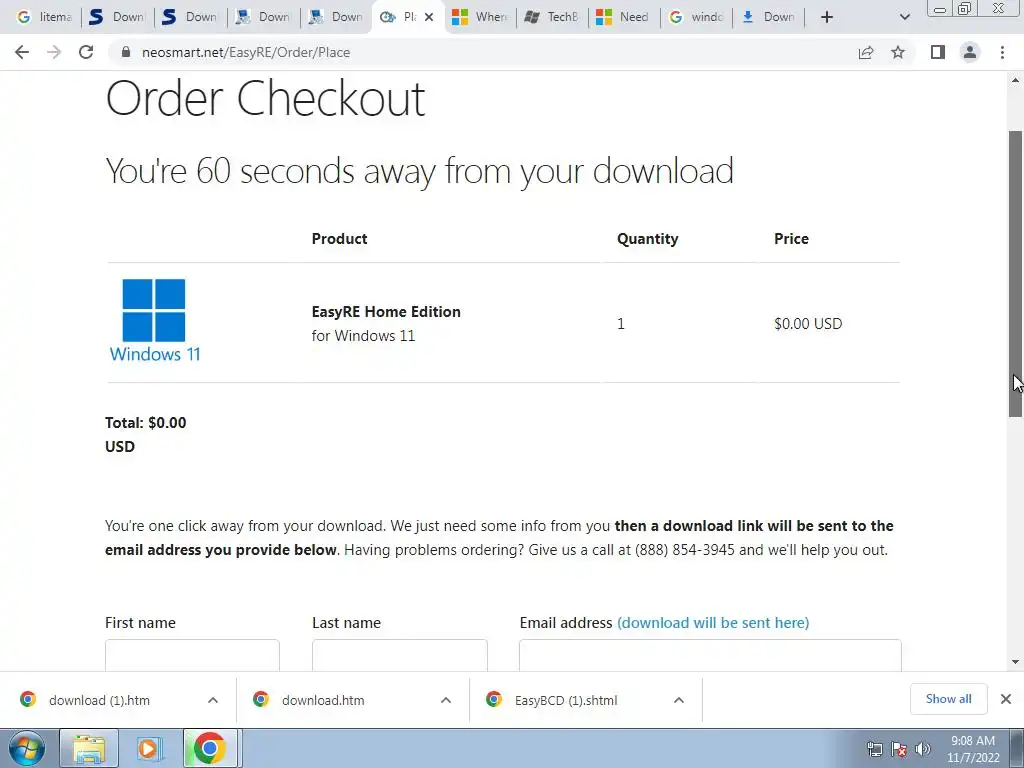This screenshot has width=1024, height=768.
Task: Click into the Email address field
Action: 710,655
